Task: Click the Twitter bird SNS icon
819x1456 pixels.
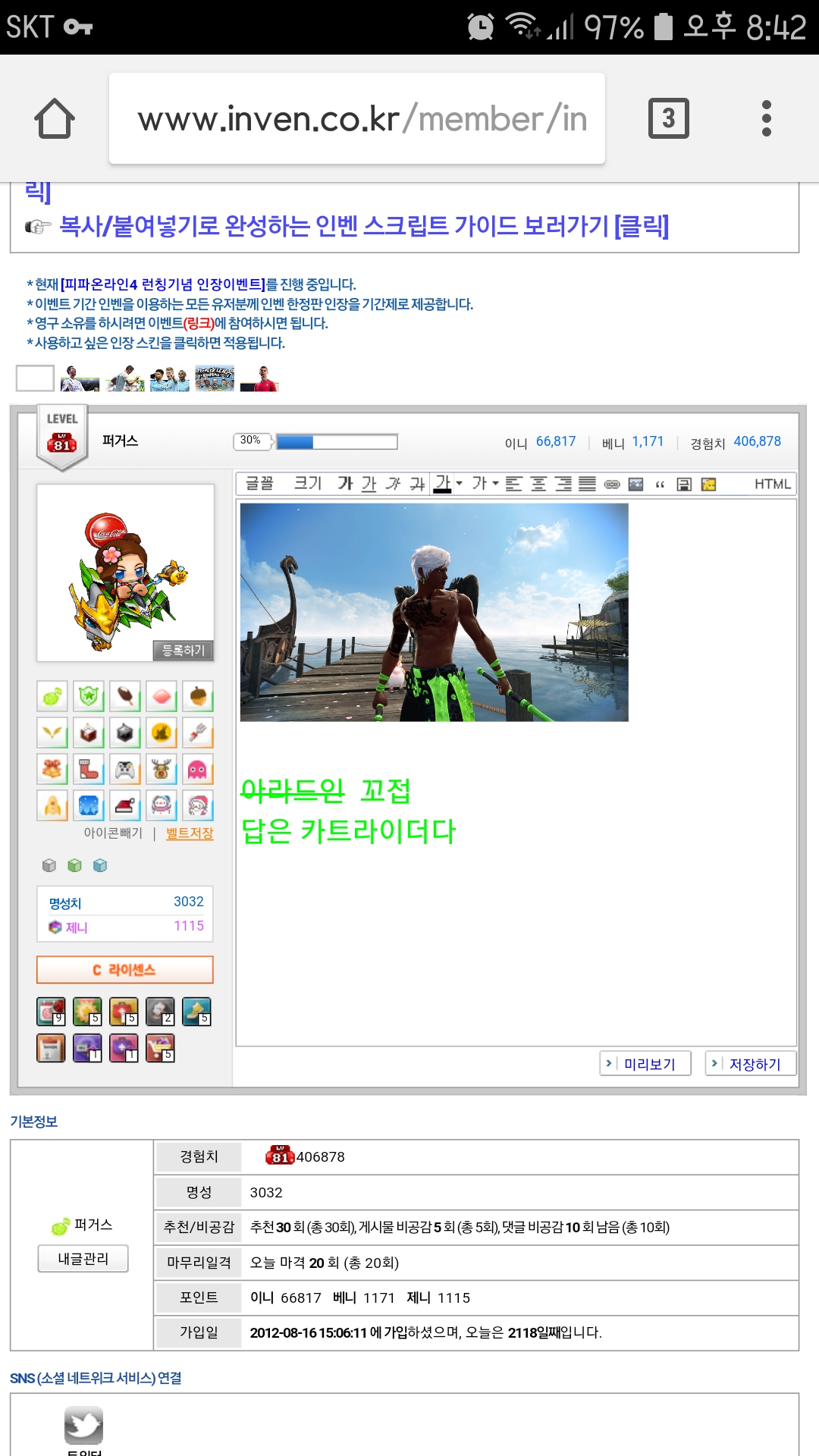Action: [83, 1426]
